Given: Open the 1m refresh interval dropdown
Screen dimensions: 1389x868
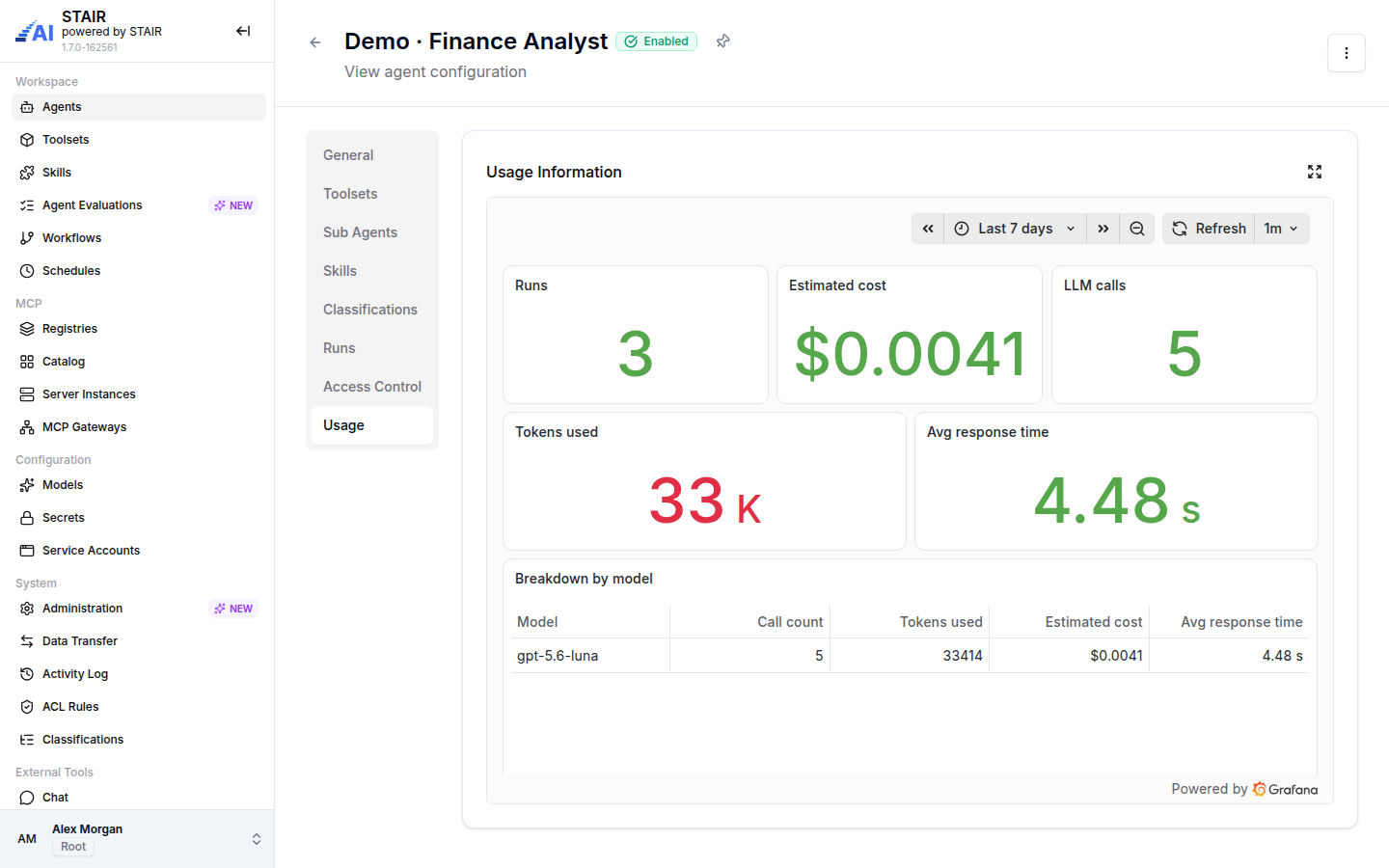Looking at the screenshot, I should pos(1282,229).
